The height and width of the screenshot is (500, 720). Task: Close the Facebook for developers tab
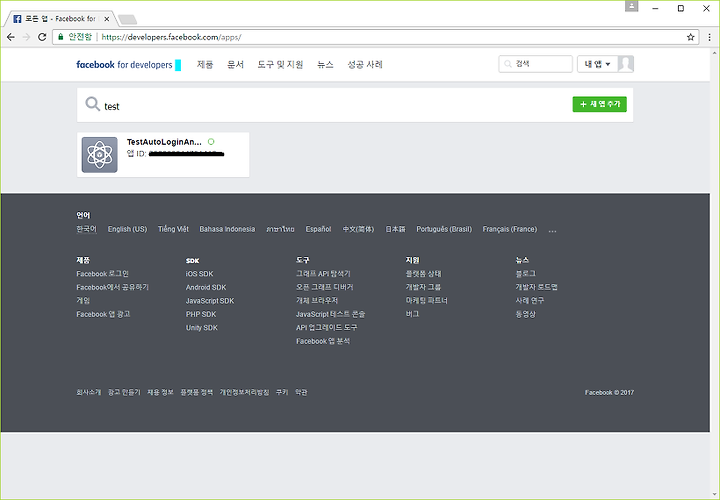pos(107,19)
